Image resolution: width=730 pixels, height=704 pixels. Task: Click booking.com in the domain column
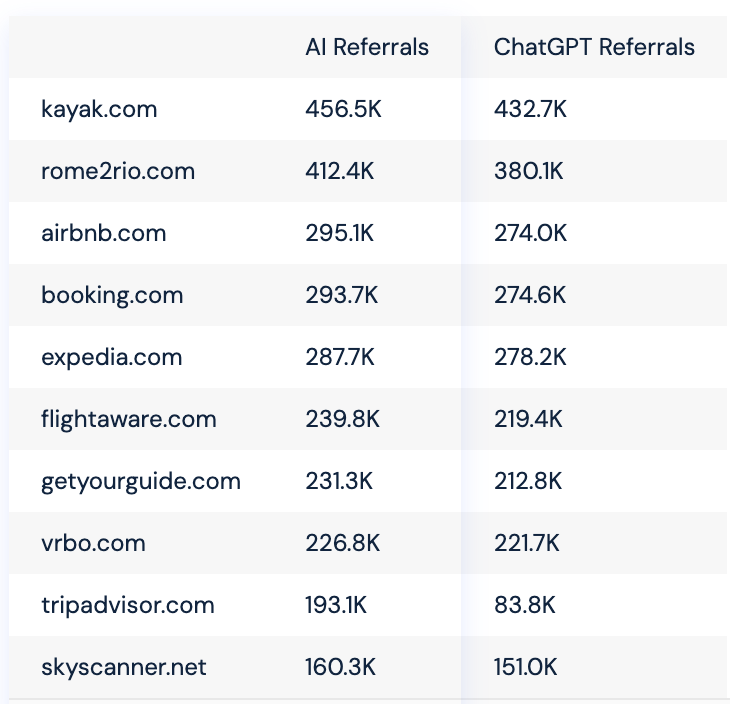112,295
